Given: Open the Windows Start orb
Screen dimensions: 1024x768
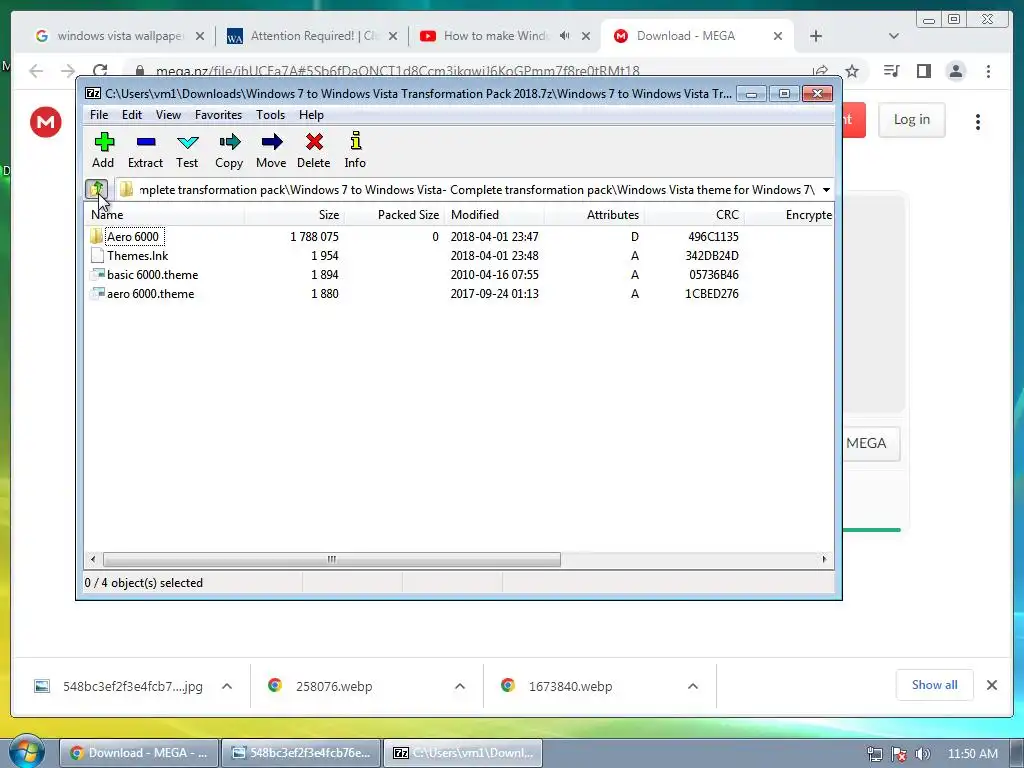Looking at the screenshot, I should [x=26, y=751].
